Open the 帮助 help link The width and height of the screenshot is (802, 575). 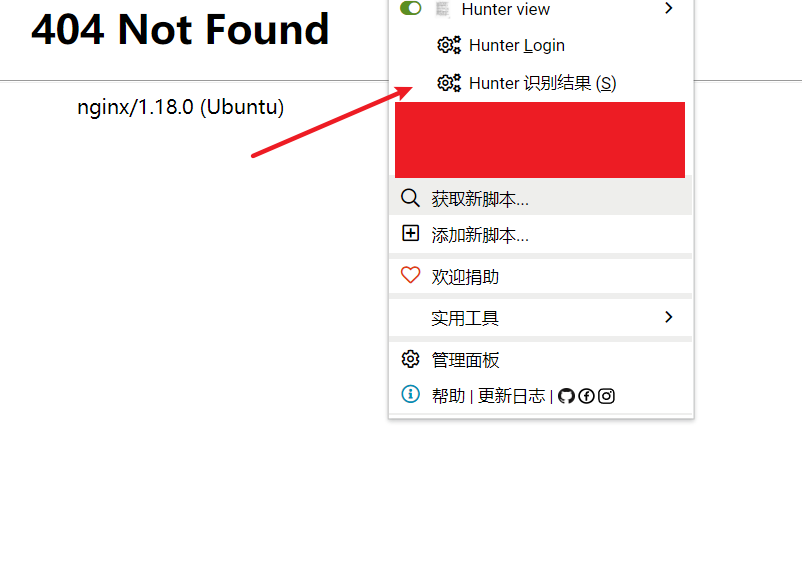[x=449, y=396]
